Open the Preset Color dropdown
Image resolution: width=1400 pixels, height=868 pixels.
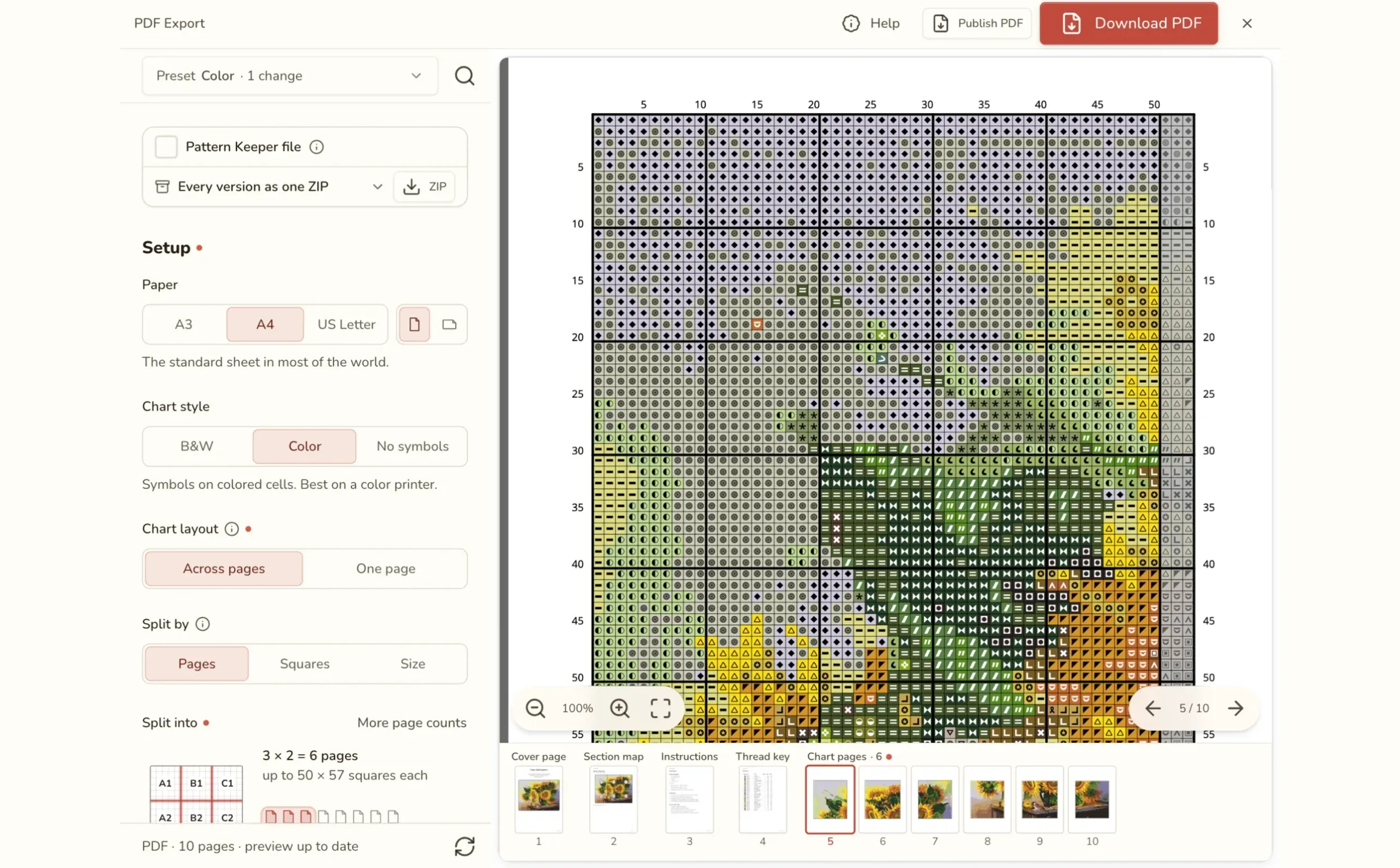tap(290, 76)
